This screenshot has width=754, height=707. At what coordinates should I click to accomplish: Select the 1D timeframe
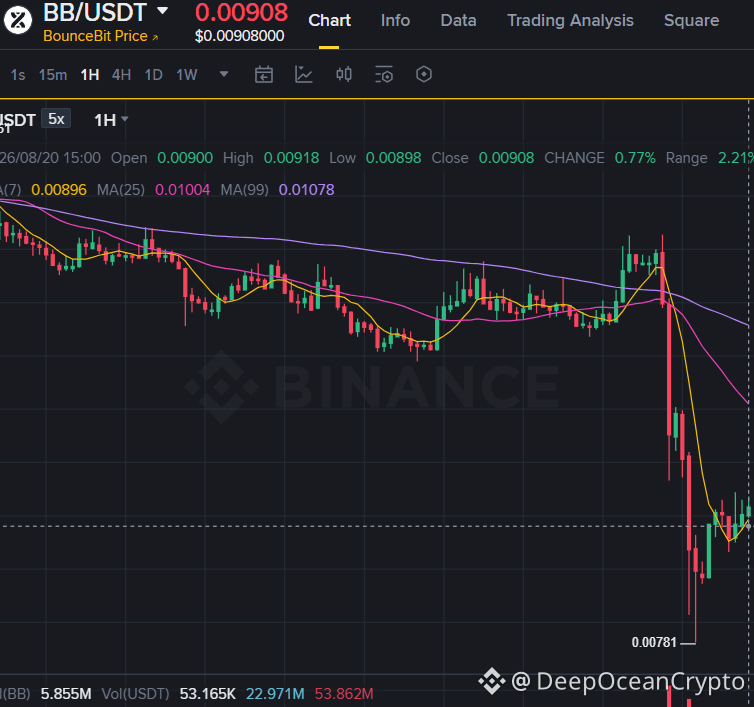pyautogui.click(x=153, y=75)
